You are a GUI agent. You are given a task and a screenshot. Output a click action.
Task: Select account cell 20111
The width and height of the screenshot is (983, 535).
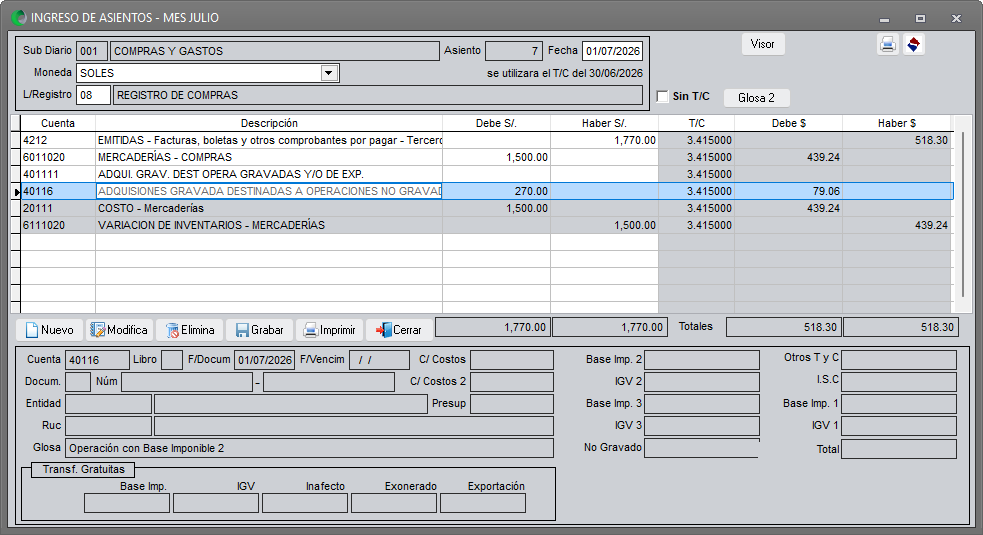click(58, 208)
